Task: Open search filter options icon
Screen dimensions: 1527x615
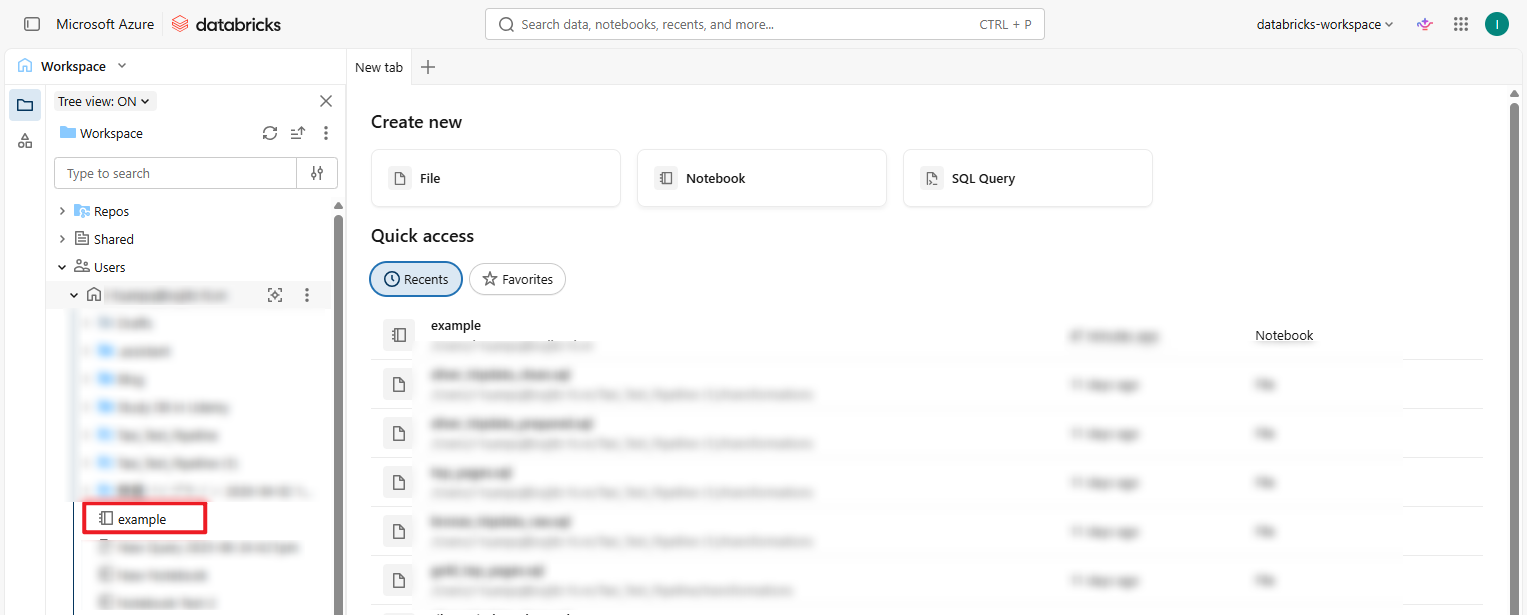Action: tap(317, 173)
